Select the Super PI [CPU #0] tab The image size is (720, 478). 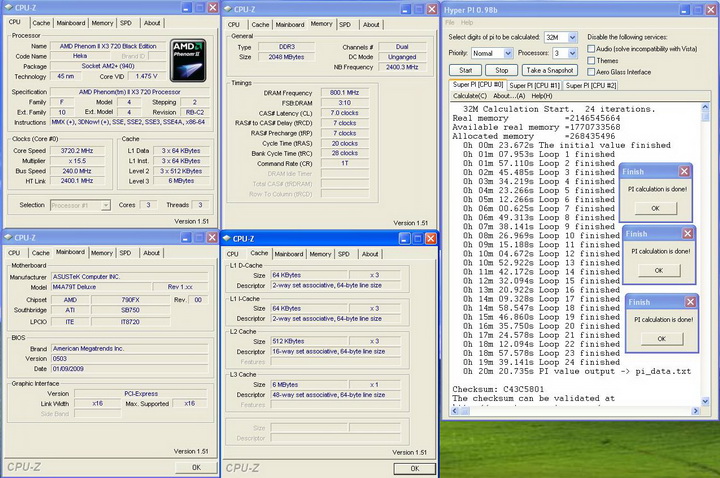(478, 84)
